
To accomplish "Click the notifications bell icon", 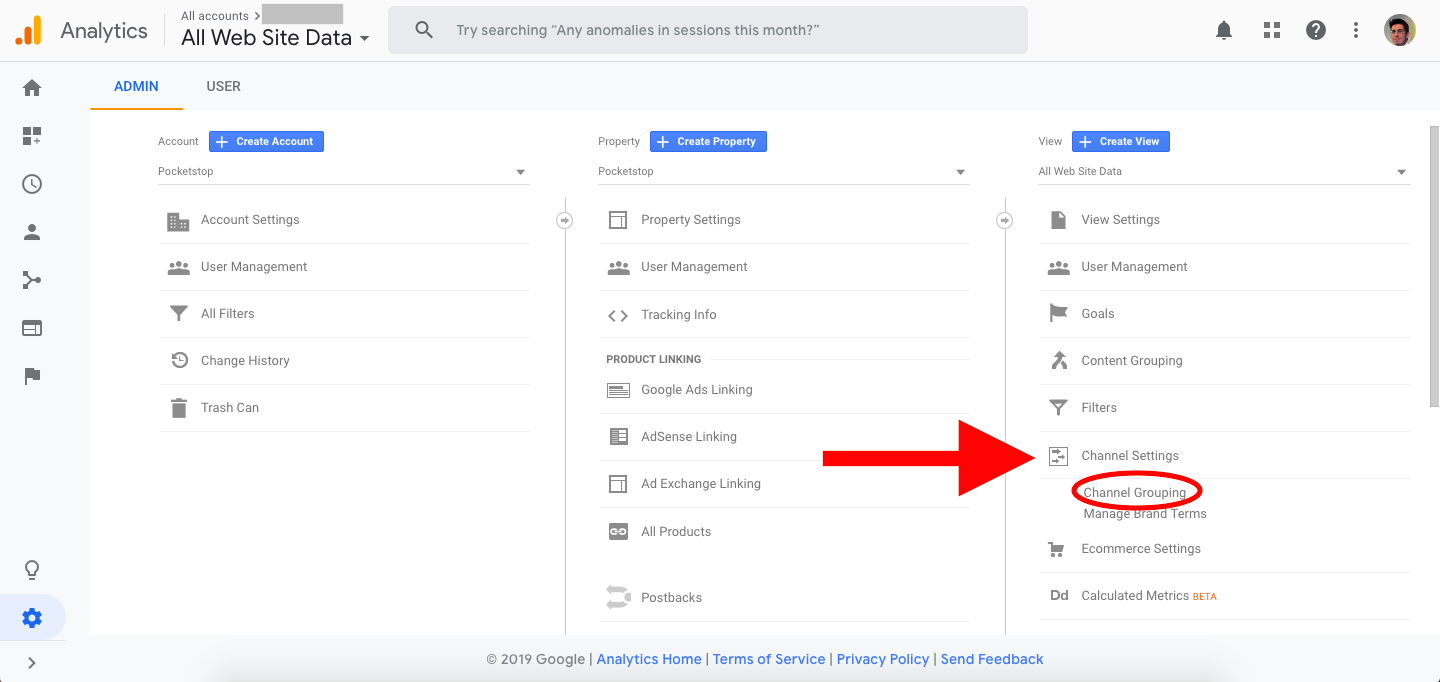I will point(1223,30).
